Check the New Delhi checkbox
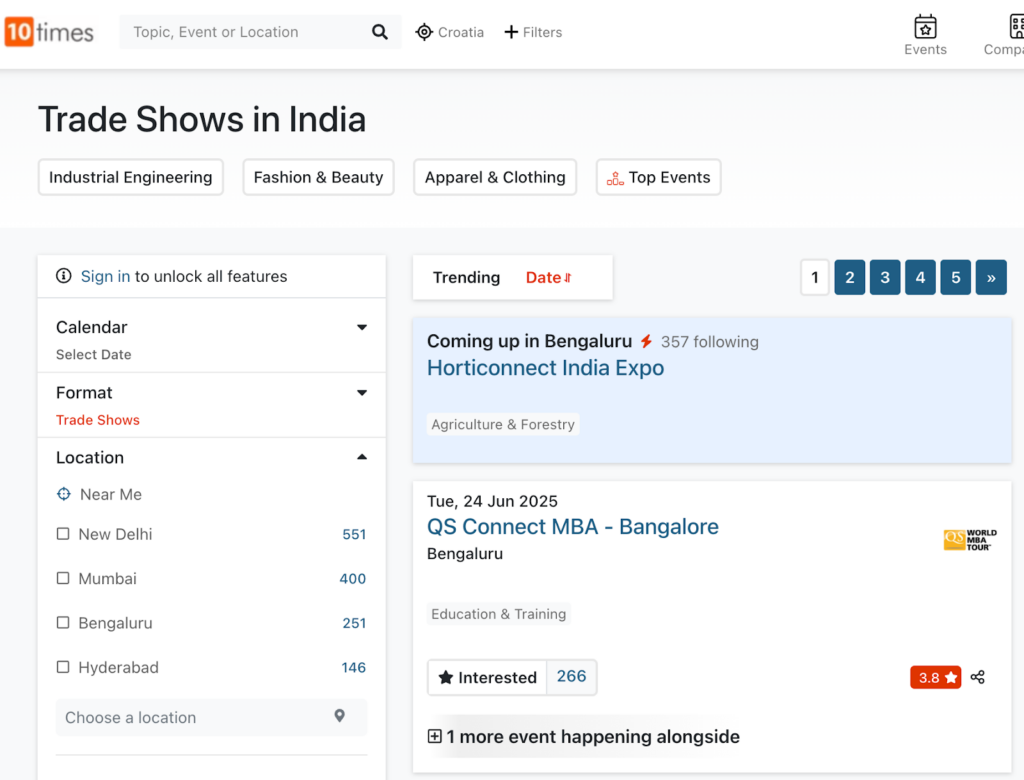This screenshot has height=780, width=1024. pyautogui.click(x=63, y=534)
